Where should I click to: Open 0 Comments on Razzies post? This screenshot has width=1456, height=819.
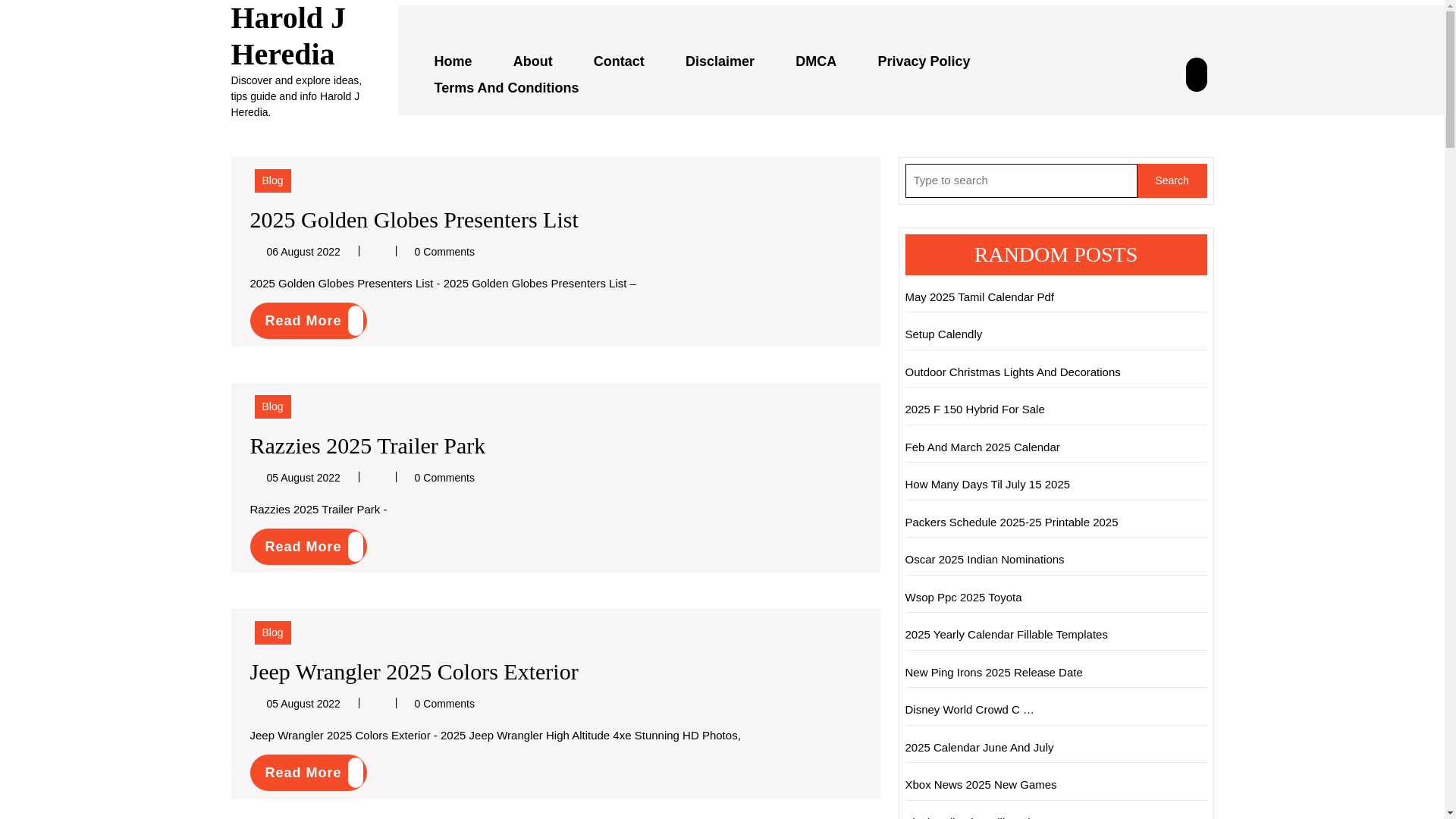pyautogui.click(x=444, y=478)
